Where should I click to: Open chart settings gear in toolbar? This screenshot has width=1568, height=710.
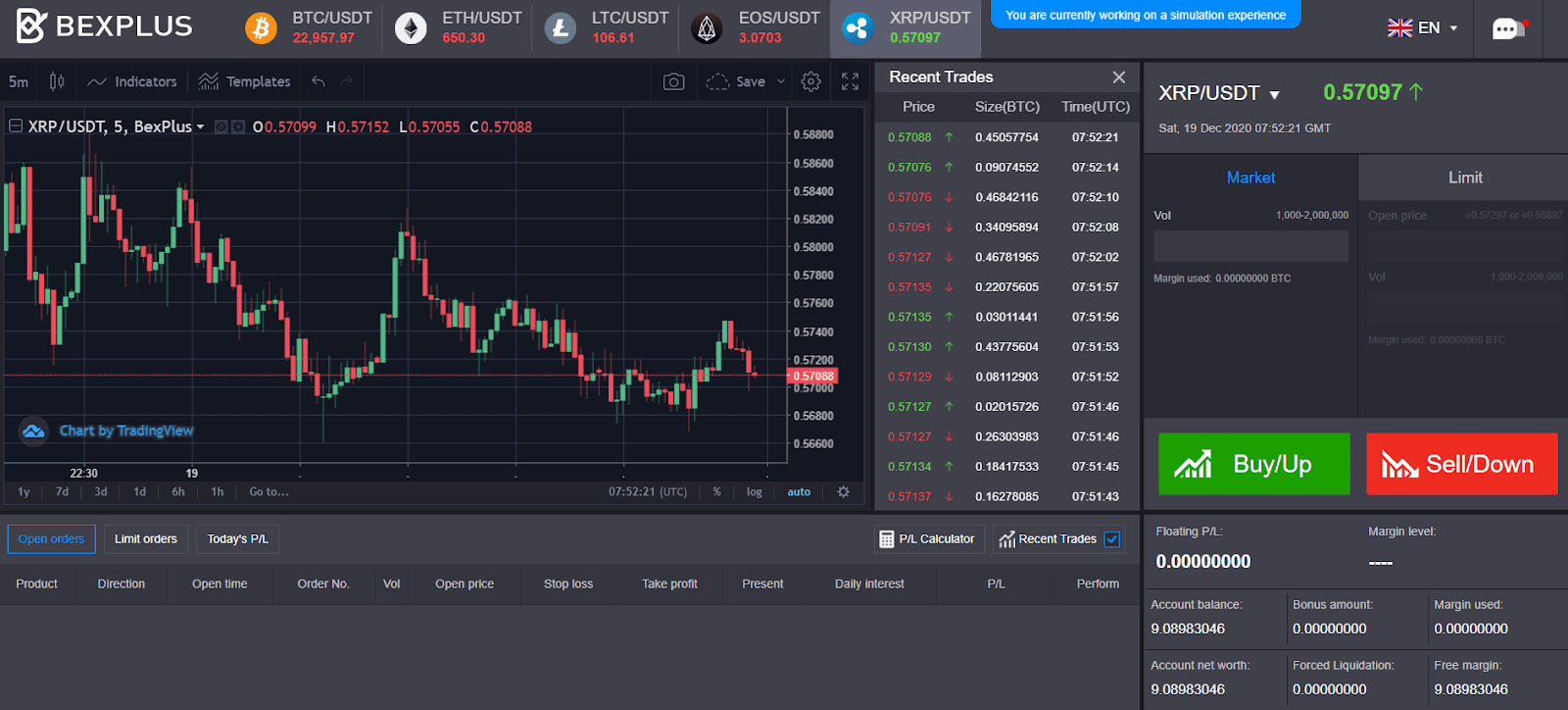[810, 81]
